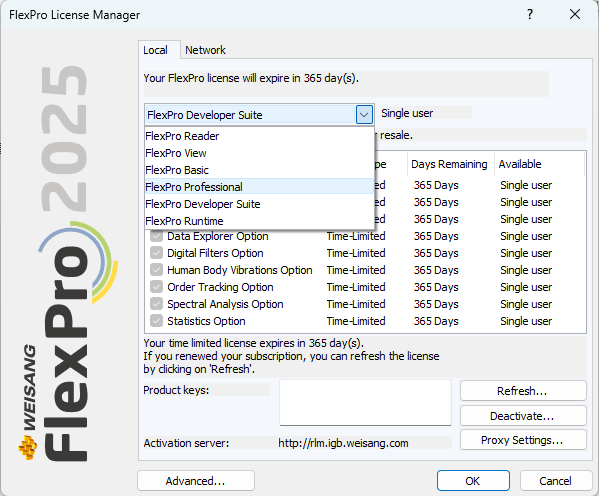Toggle the Statistics Option checkbox
Image resolution: width=599 pixels, height=496 pixels.
coord(156,321)
